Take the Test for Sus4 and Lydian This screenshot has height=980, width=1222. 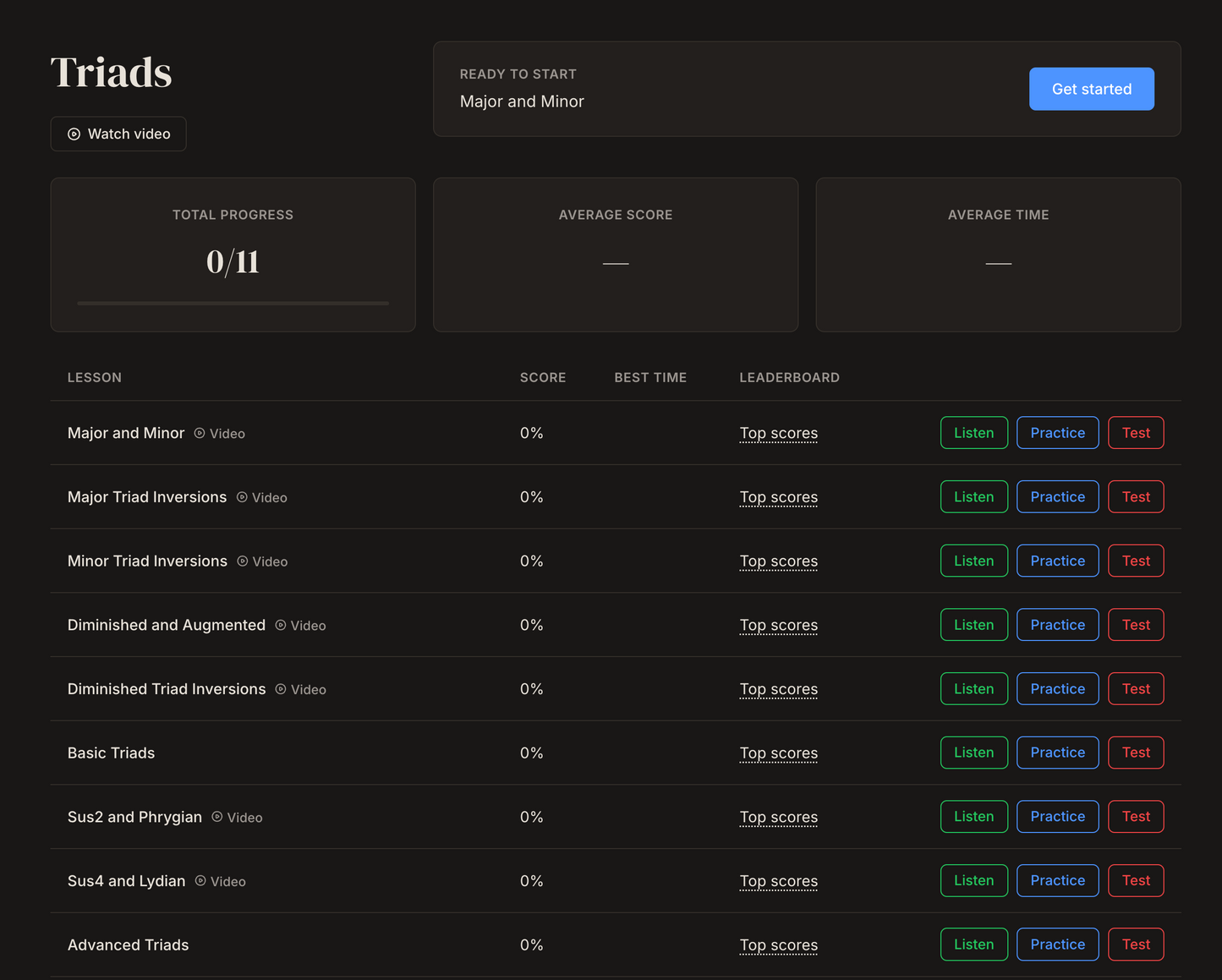(1137, 880)
